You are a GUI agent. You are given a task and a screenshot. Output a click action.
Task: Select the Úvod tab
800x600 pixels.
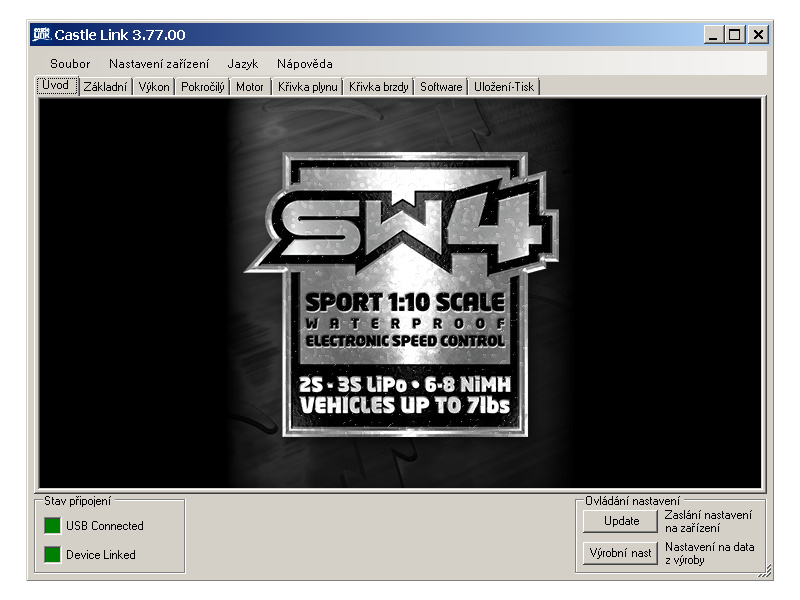[x=56, y=86]
